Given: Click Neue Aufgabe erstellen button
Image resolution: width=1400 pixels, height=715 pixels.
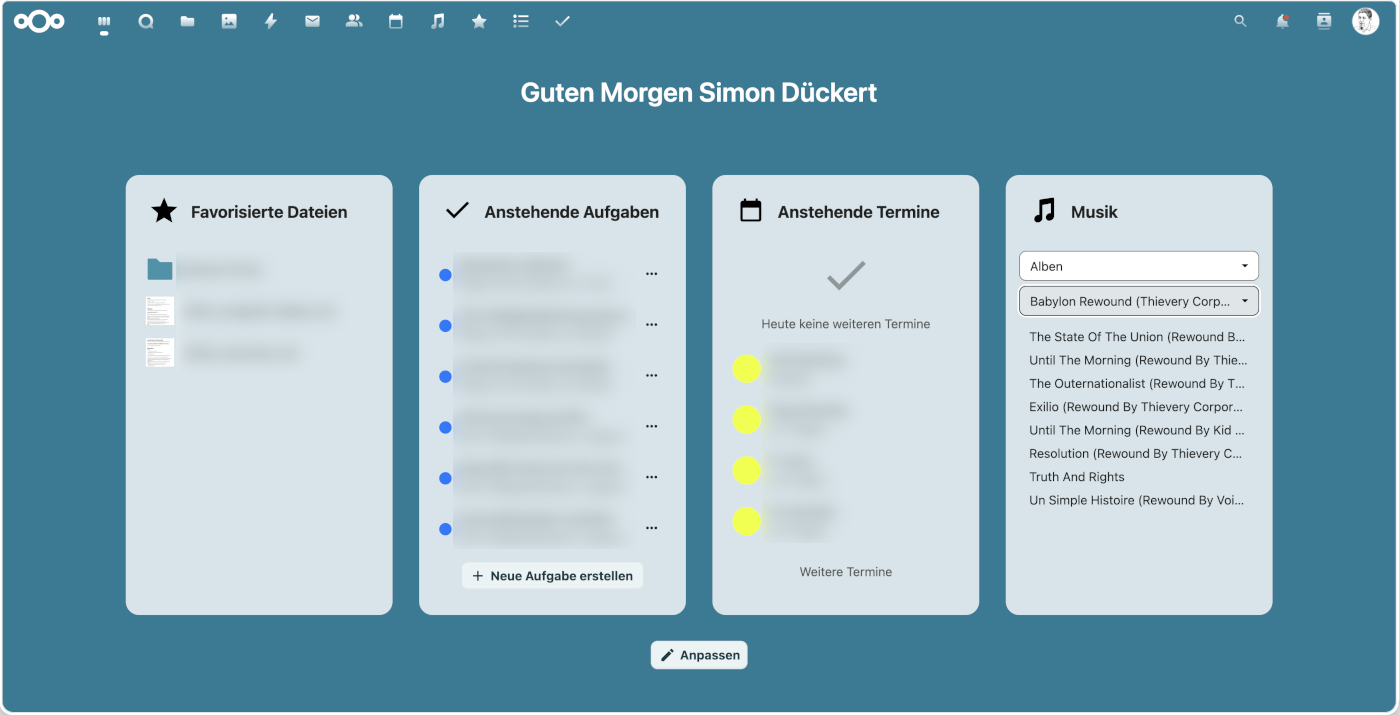Looking at the screenshot, I should (552, 576).
